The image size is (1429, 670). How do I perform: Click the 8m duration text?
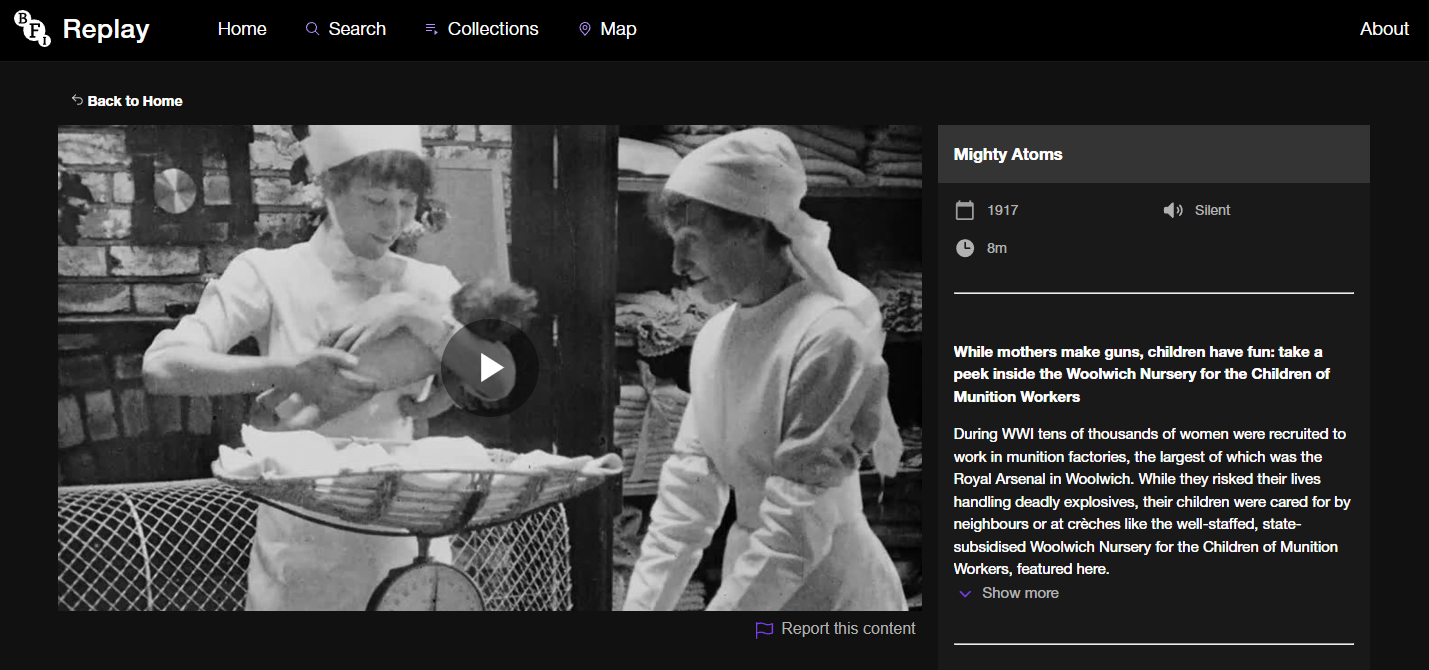tap(997, 248)
